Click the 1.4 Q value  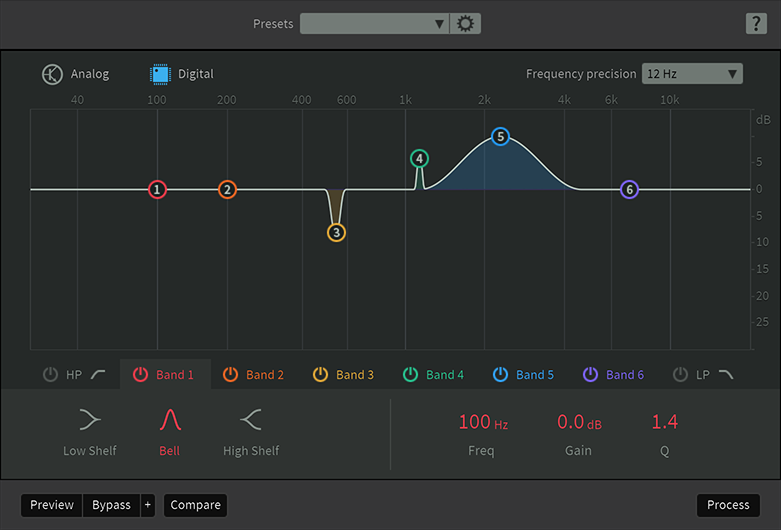664,422
